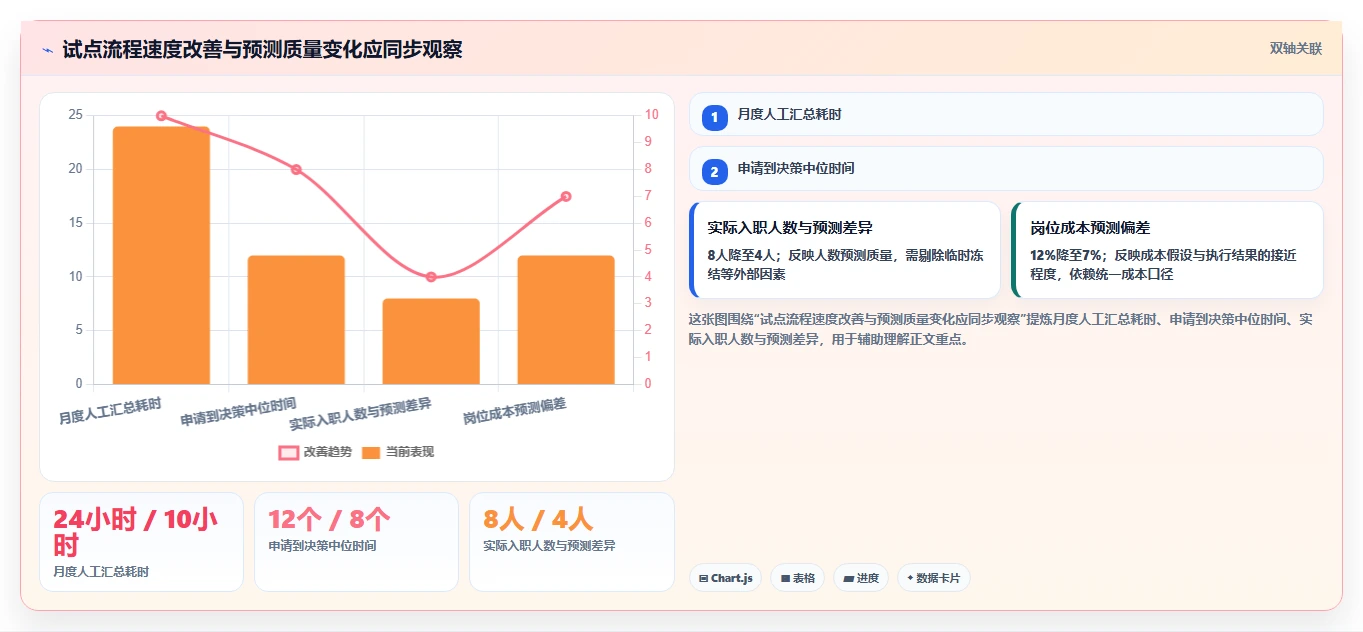The width and height of the screenshot is (1363, 632).
Task: Click the trend line point at value 10
Action: pyautogui.click(x=161, y=116)
